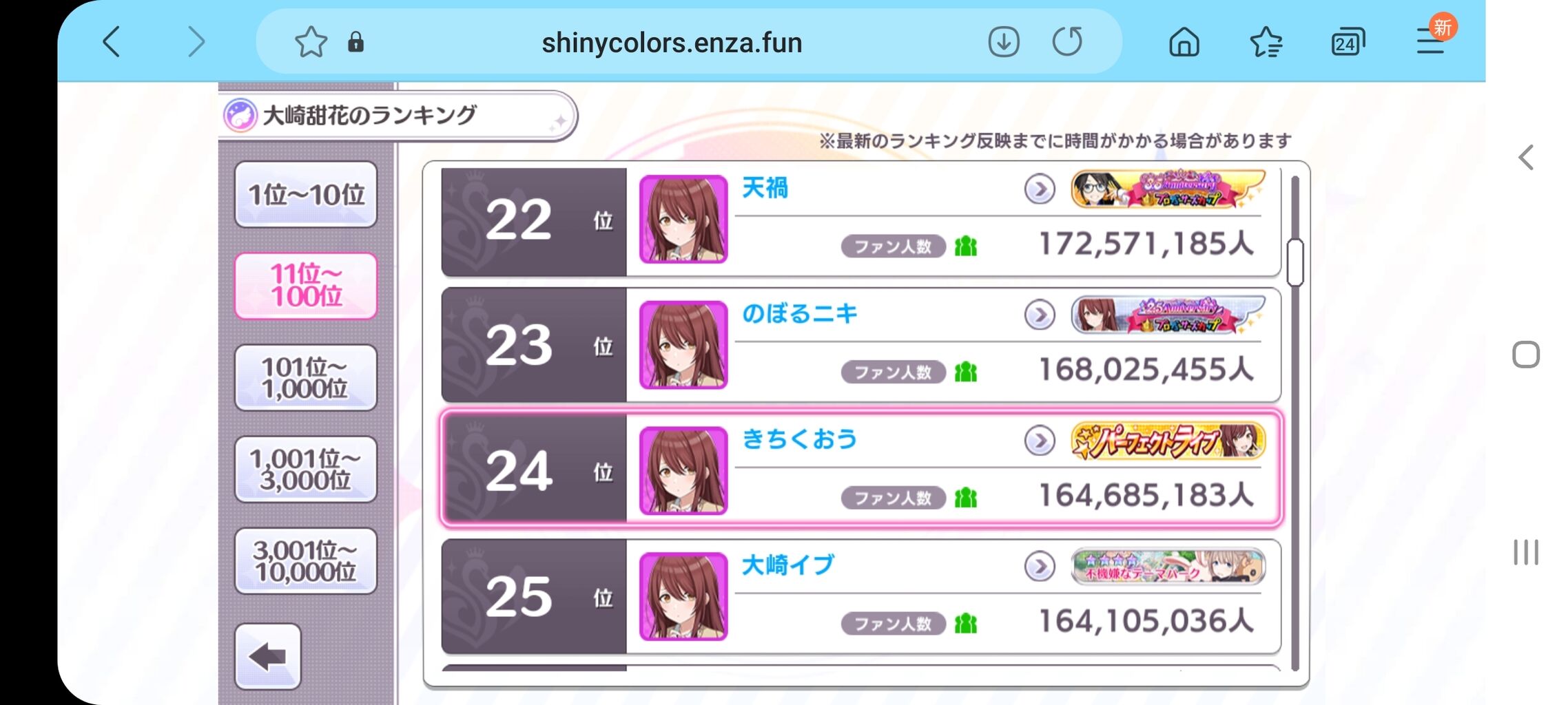Image resolution: width=1568 pixels, height=705 pixels.
Task: Select the 3,001位~10,000位 ranking range
Action: [306, 560]
